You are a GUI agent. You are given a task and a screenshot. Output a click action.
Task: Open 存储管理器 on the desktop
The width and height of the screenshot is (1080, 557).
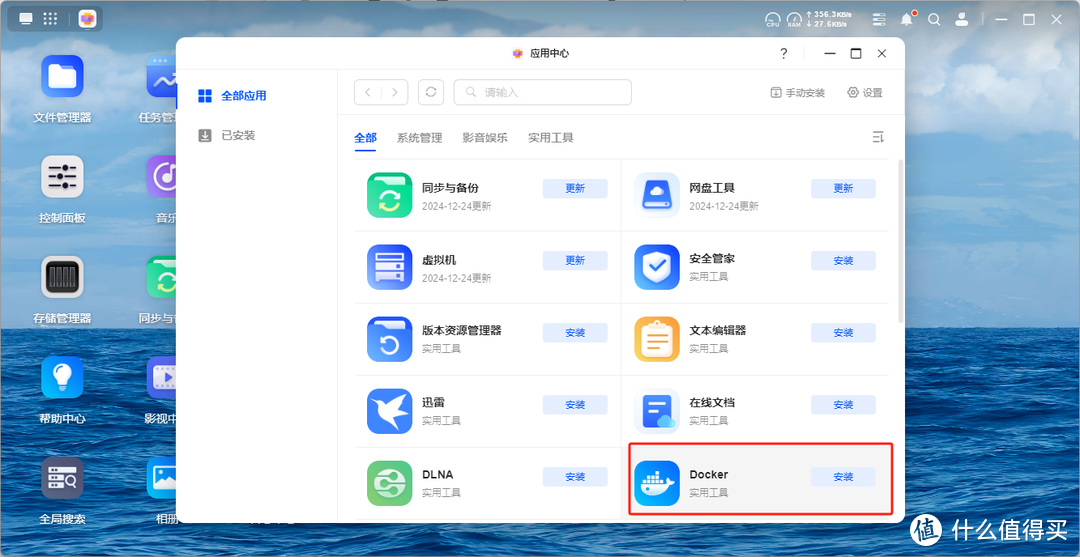62,277
